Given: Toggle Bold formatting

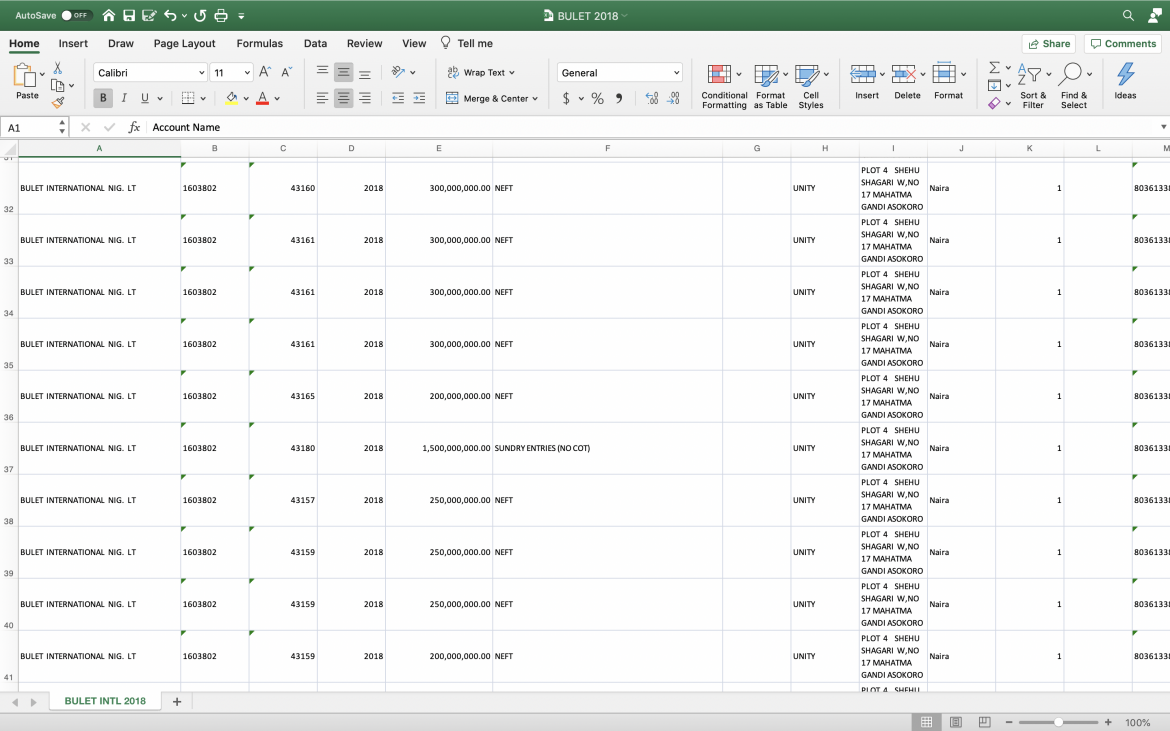Looking at the screenshot, I should coord(103,98).
